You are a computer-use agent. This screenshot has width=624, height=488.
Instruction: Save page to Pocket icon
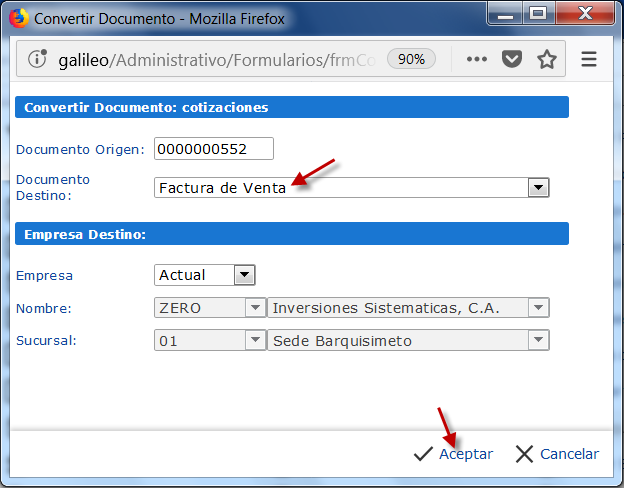(511, 59)
